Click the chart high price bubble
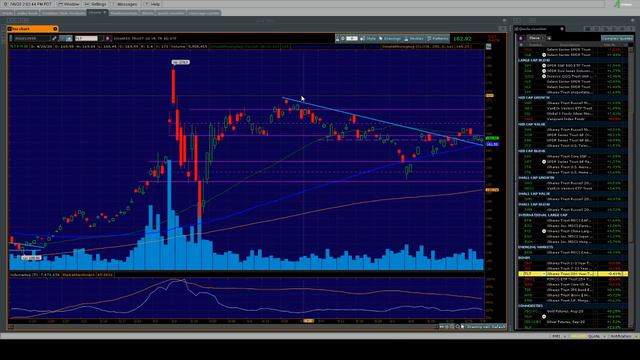Image resolution: width=640 pixels, height=360 pixels. (x=180, y=62)
